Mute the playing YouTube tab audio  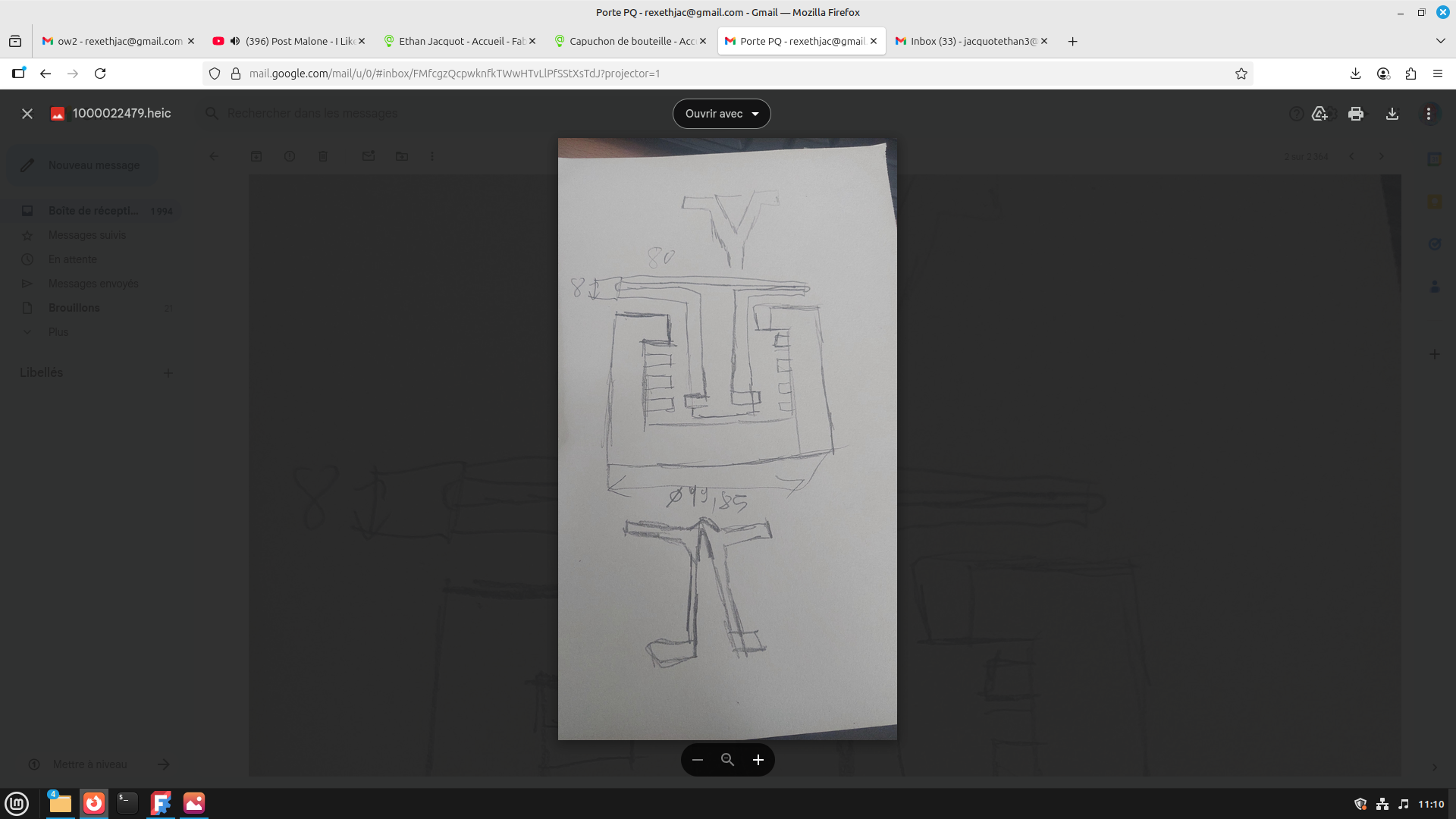pos(235,41)
